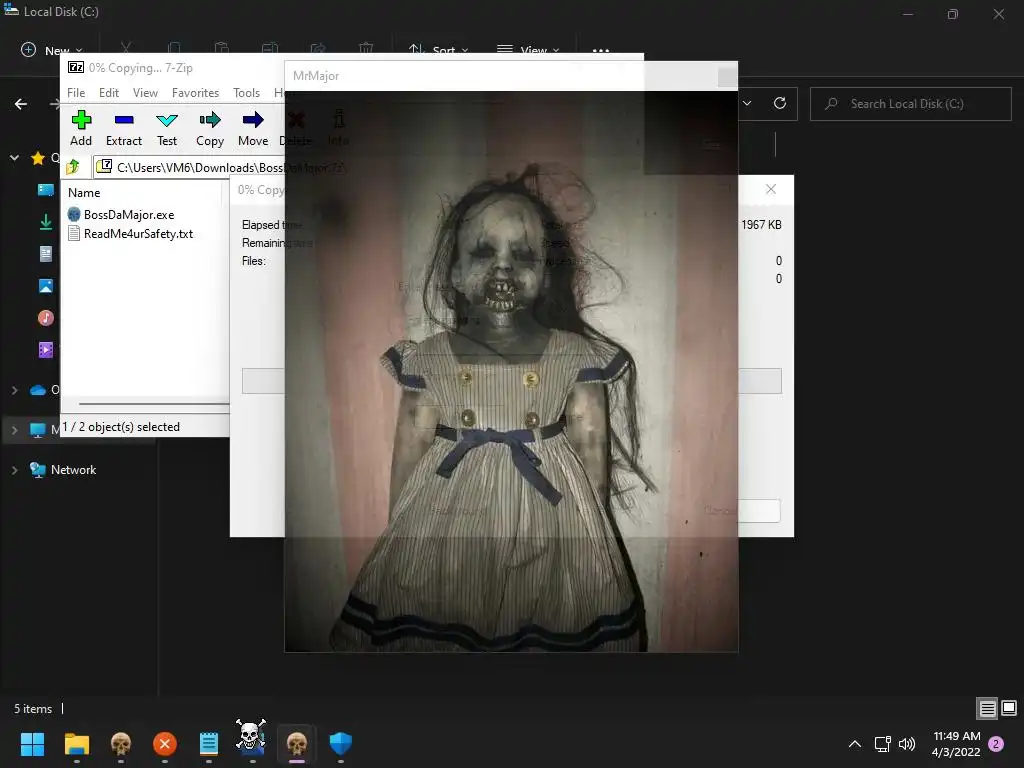This screenshot has width=1024, height=768.
Task: Open the Windows Start menu
Action: [32, 744]
